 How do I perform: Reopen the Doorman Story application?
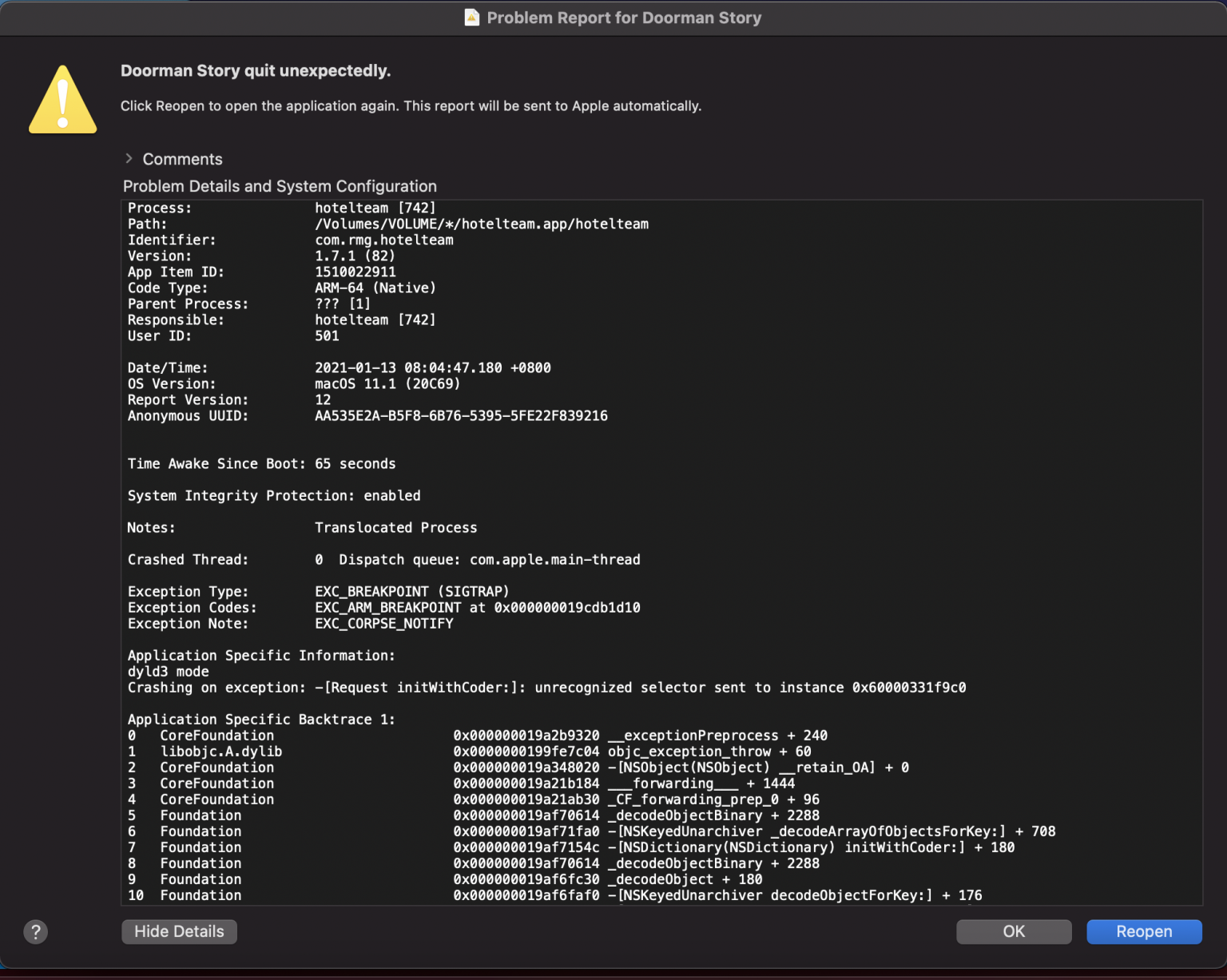click(1144, 931)
